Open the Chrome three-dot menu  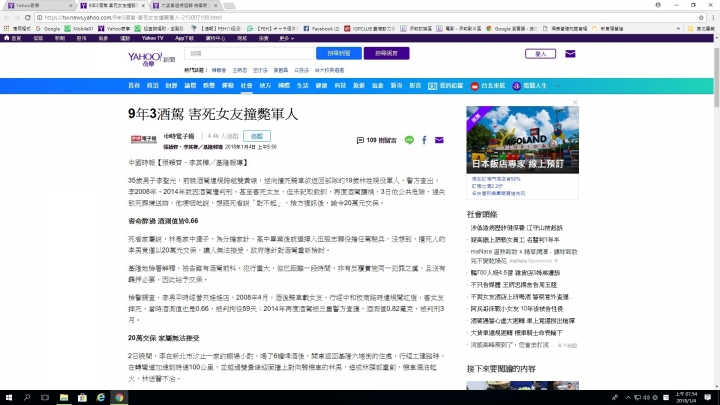(712, 18)
